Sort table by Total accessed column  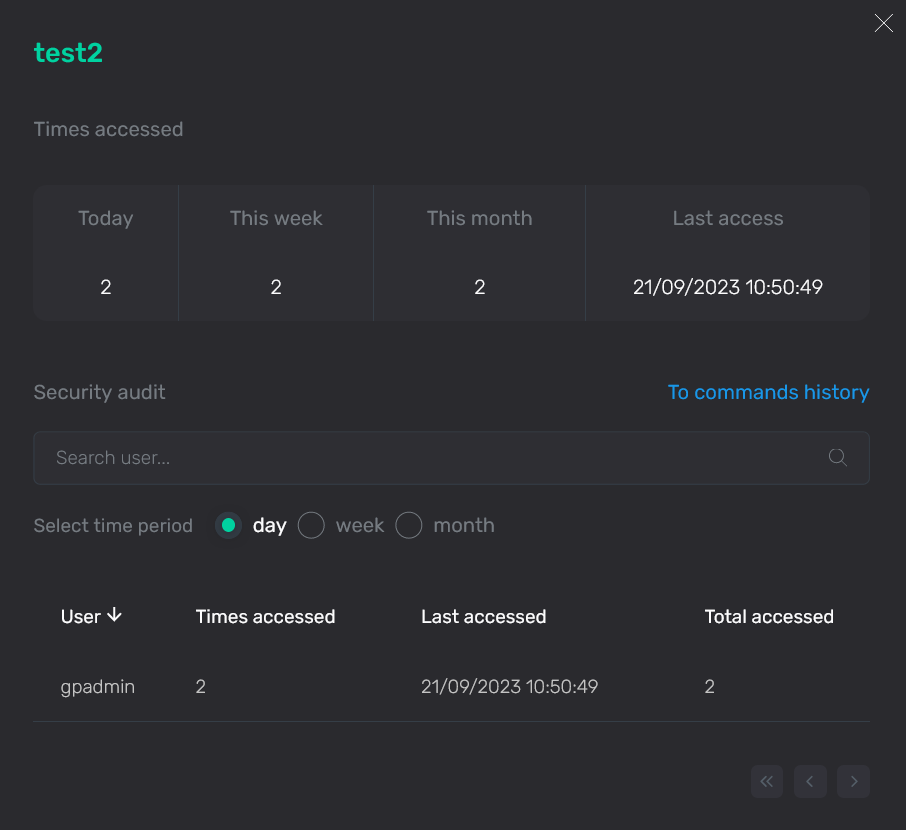[x=769, y=616]
